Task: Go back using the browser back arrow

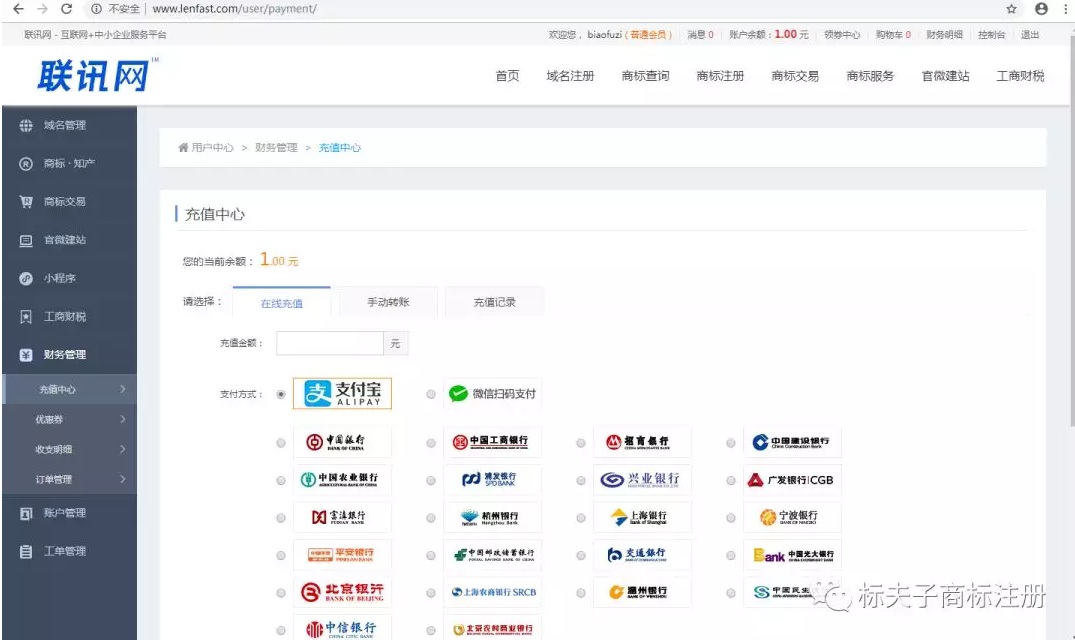Action: (x=19, y=9)
